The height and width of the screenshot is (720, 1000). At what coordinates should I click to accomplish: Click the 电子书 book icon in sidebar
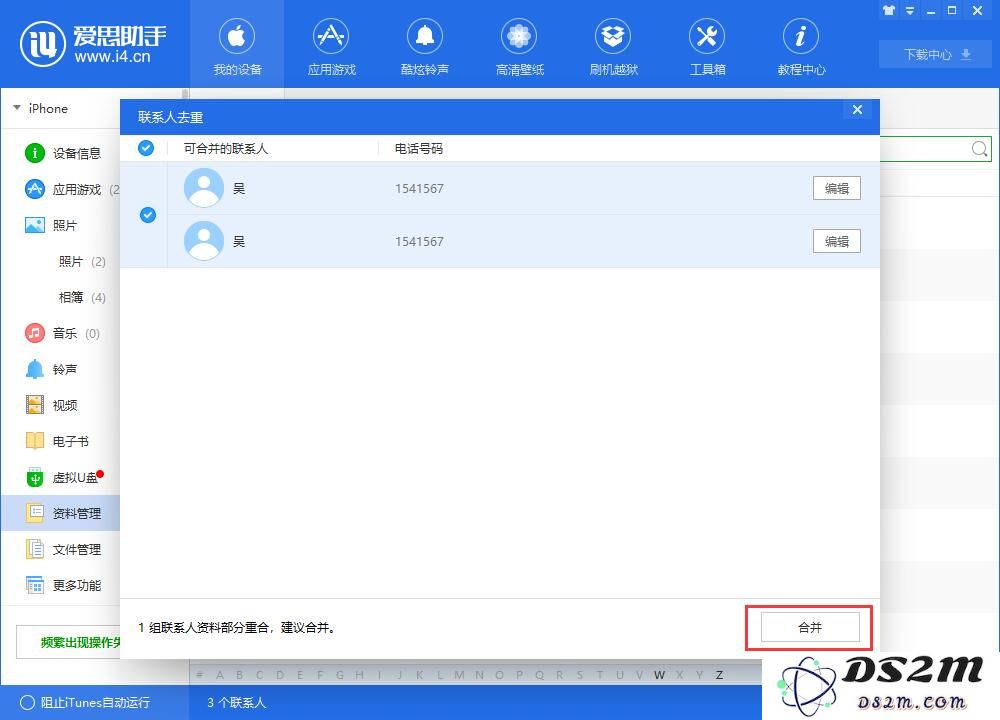[34, 441]
